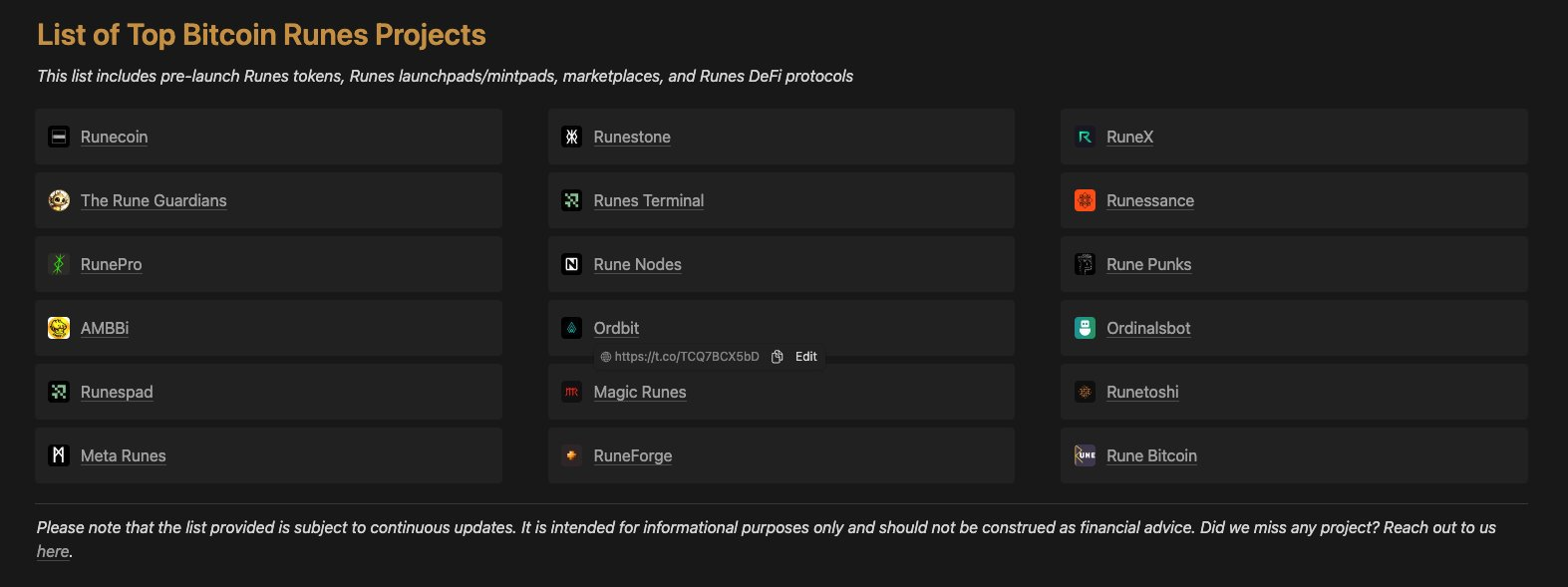Click the "here" contact link
The width and height of the screenshot is (1568, 587).
[53, 551]
